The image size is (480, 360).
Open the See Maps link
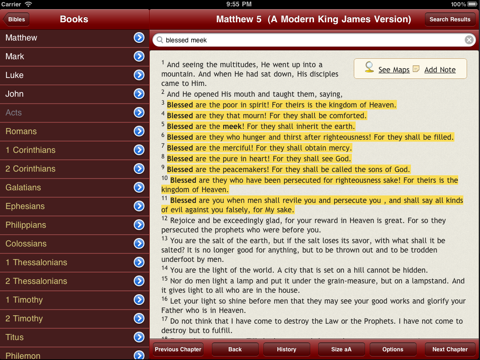(x=394, y=70)
